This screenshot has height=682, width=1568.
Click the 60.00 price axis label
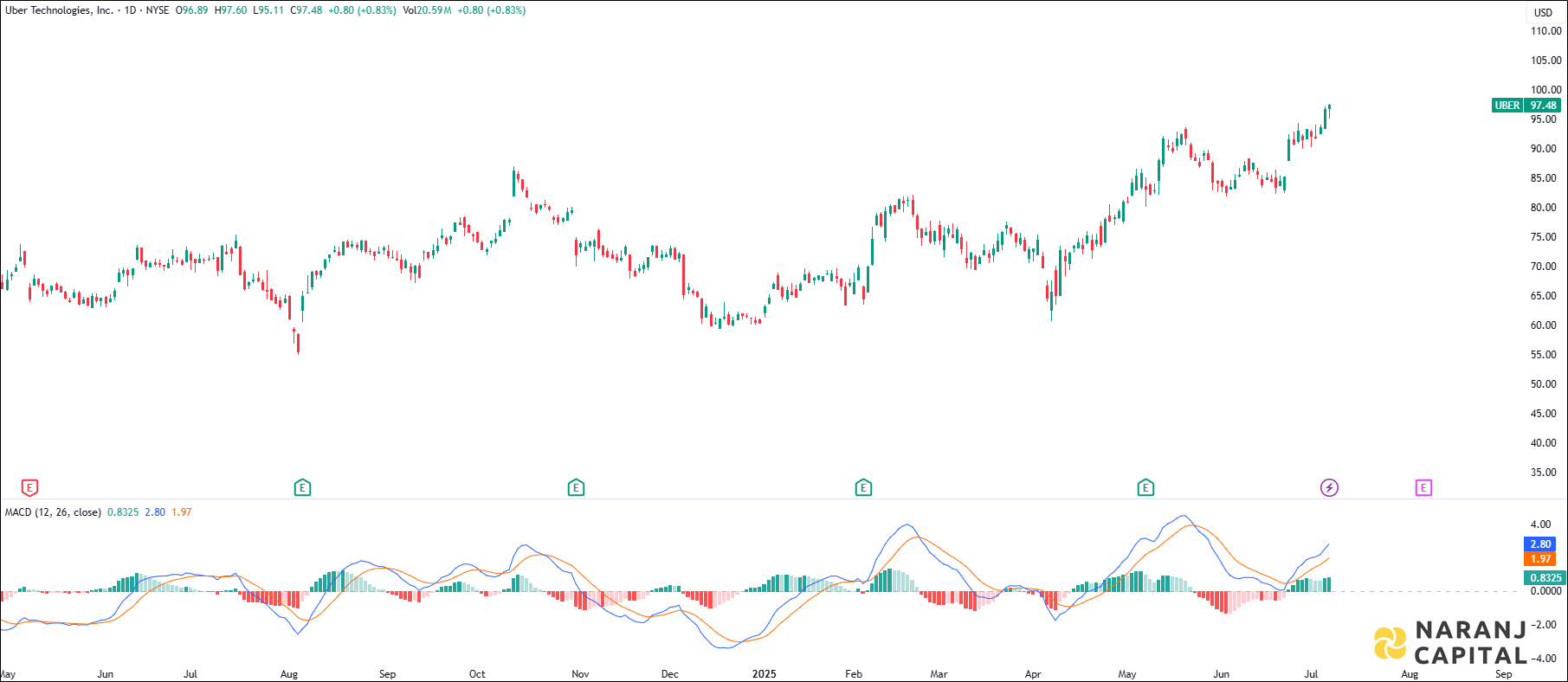[x=1544, y=325]
